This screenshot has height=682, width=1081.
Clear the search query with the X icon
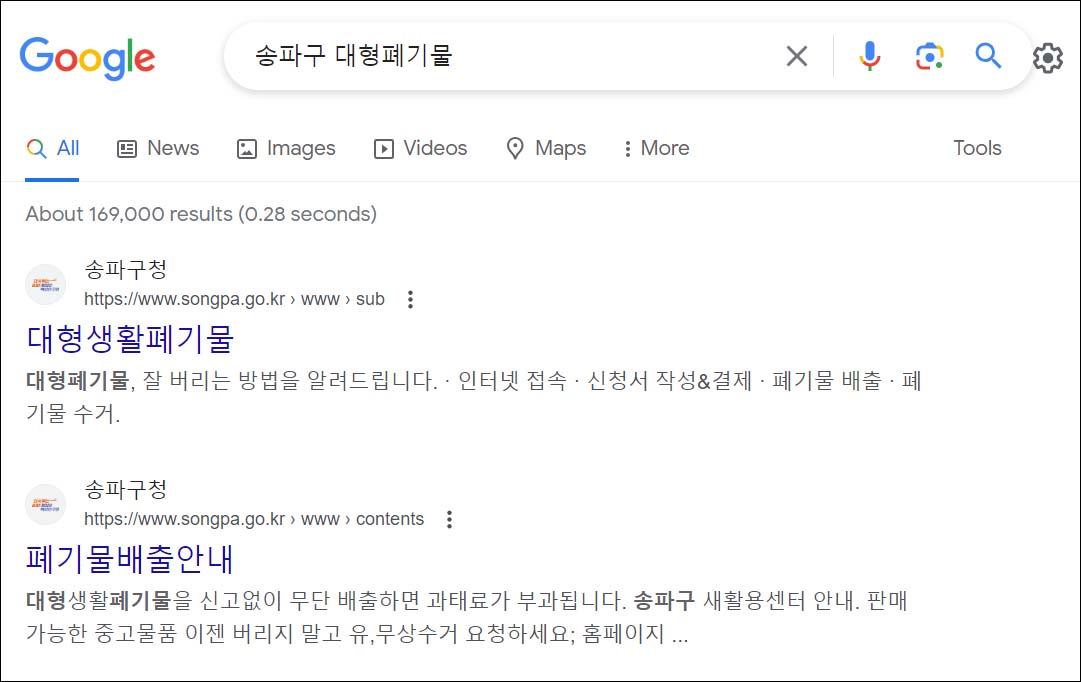pyautogui.click(x=796, y=57)
